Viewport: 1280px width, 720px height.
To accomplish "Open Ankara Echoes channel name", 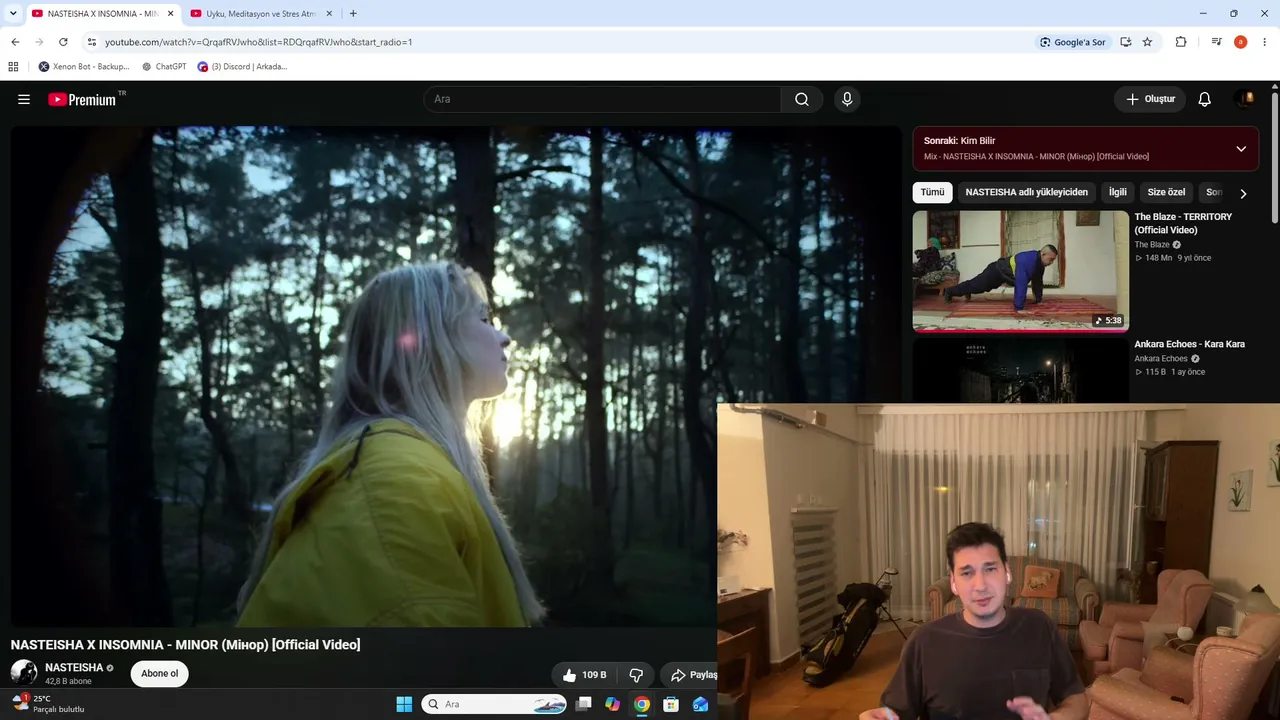I will [x=1161, y=359].
